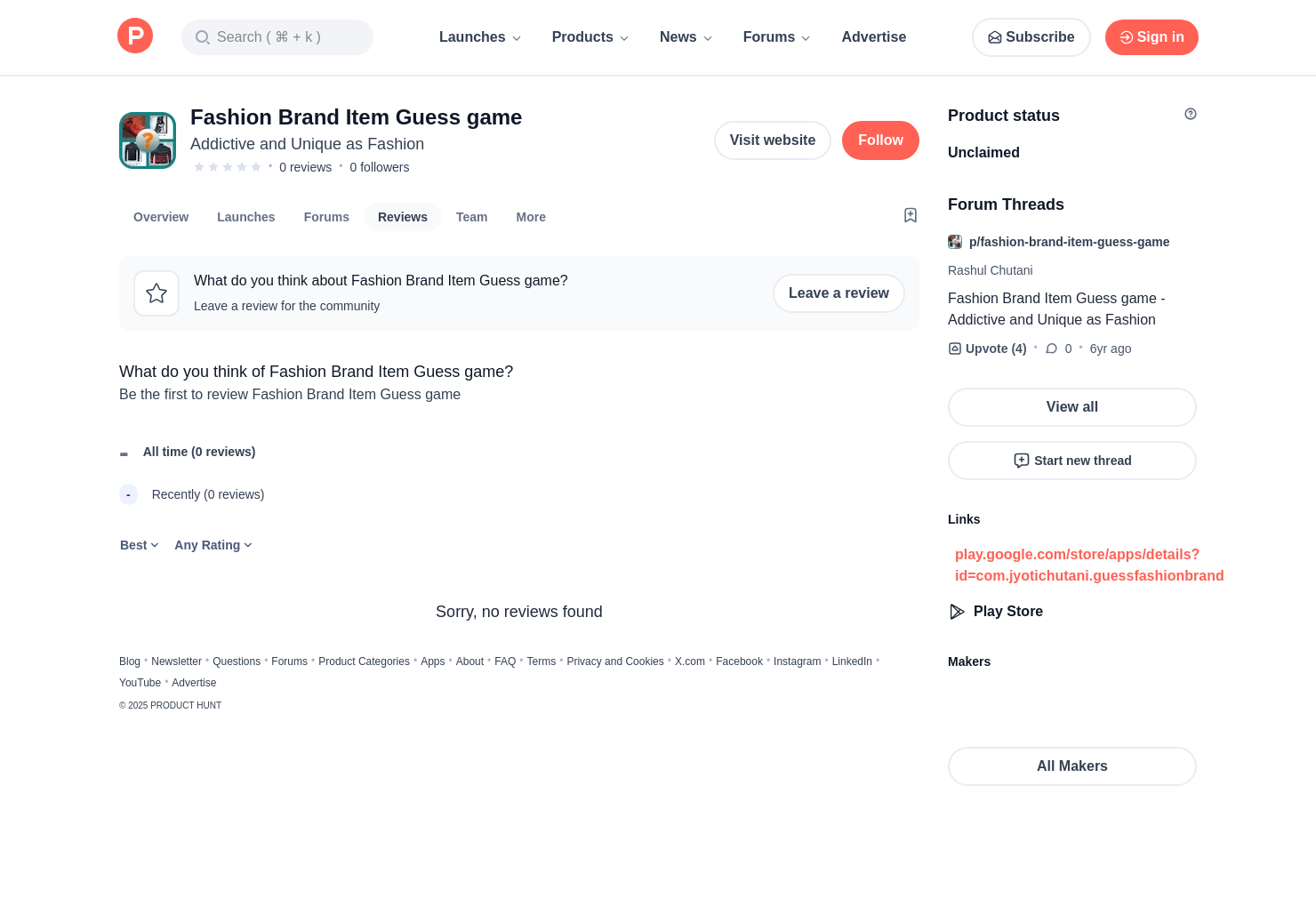Image resolution: width=1316 pixels, height=922 pixels.
Task: Click the Play Store icon link
Action: pos(957,612)
